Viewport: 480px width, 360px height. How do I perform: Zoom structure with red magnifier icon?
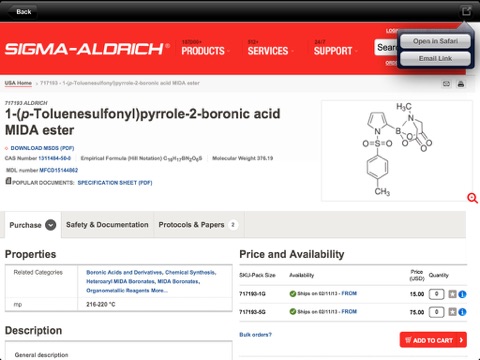[x=472, y=198]
